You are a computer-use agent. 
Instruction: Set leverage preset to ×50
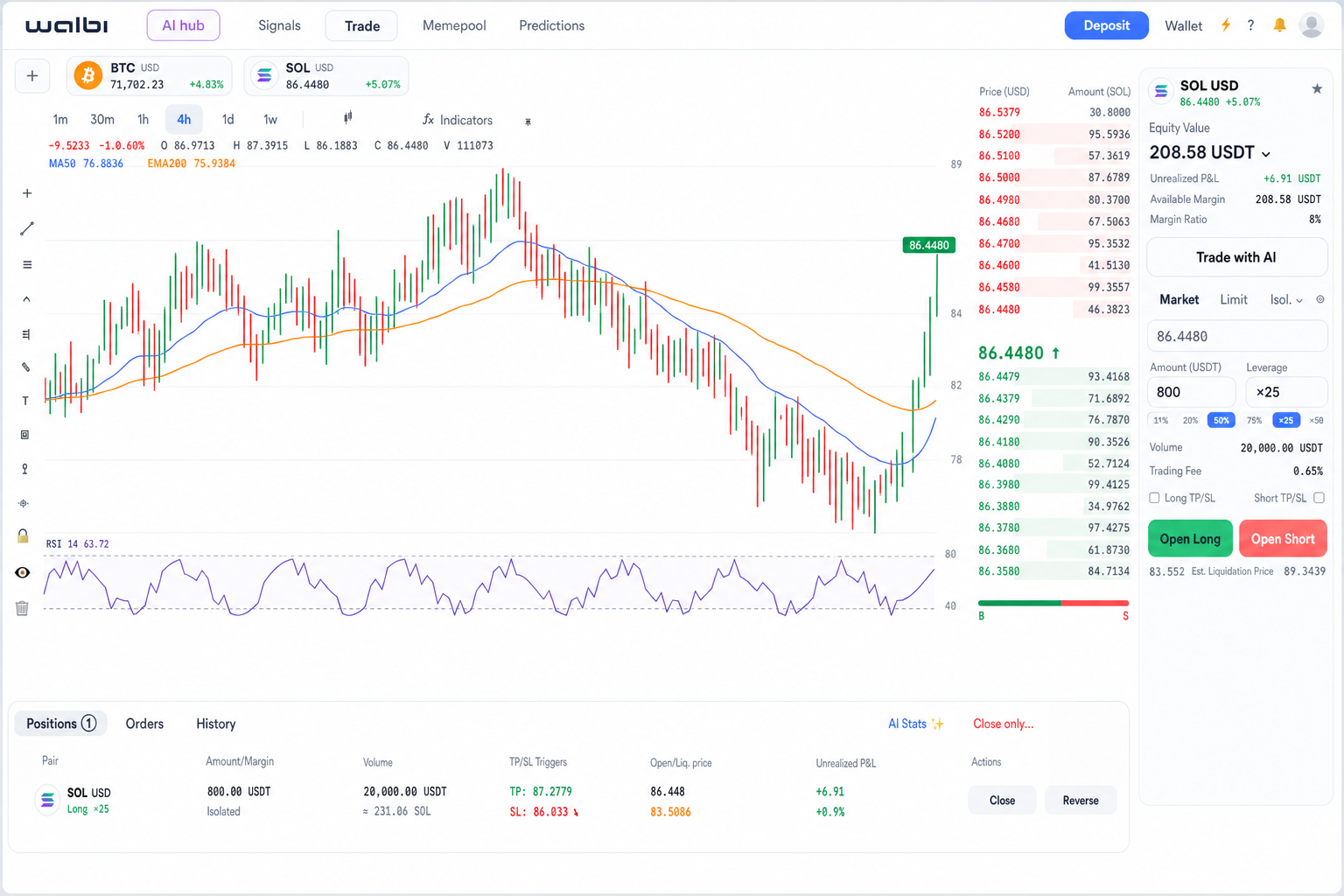pyautogui.click(x=1316, y=420)
